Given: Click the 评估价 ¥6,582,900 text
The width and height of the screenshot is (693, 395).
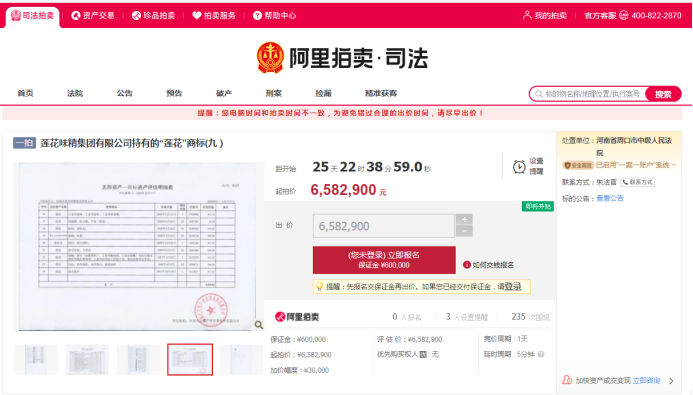Looking at the screenshot, I should pyautogui.click(x=409, y=339).
